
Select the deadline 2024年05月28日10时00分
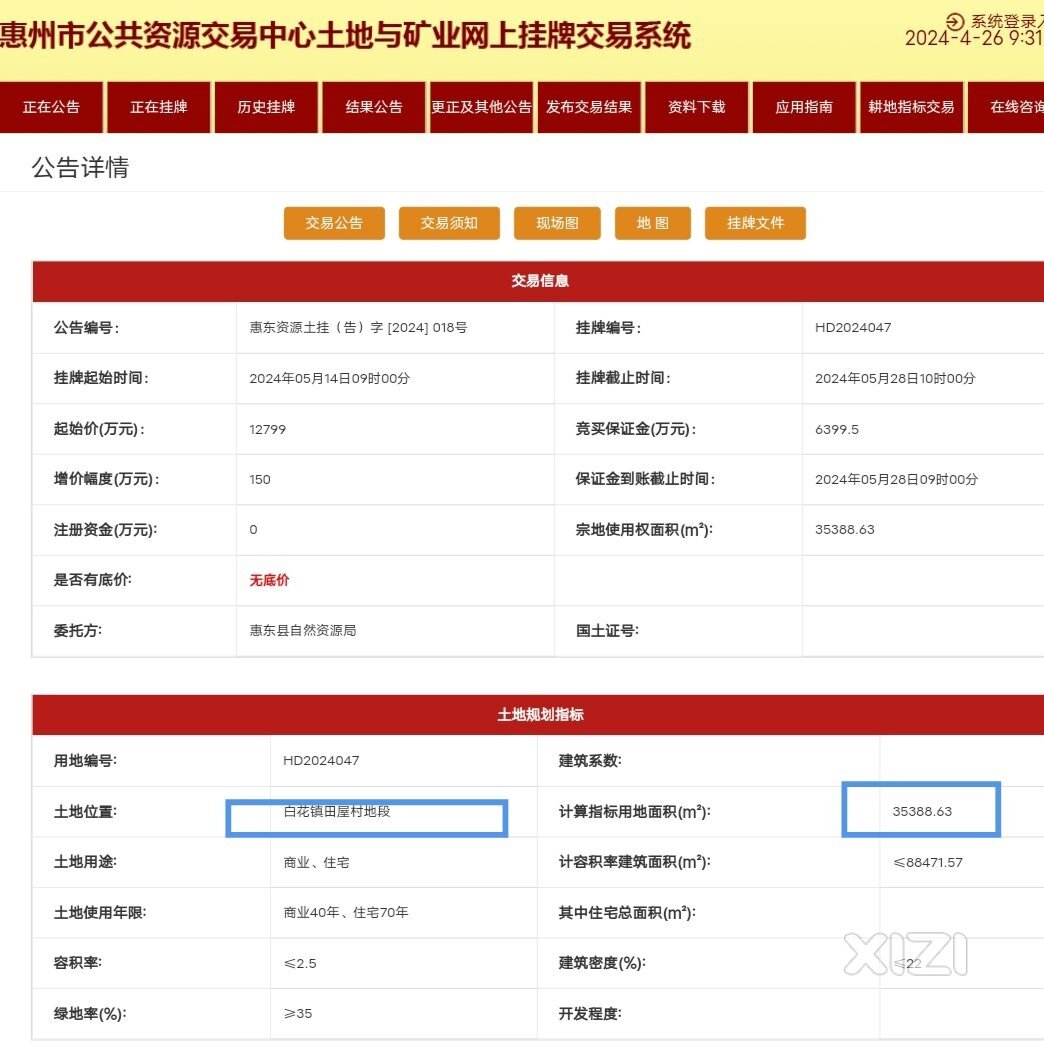[895, 378]
